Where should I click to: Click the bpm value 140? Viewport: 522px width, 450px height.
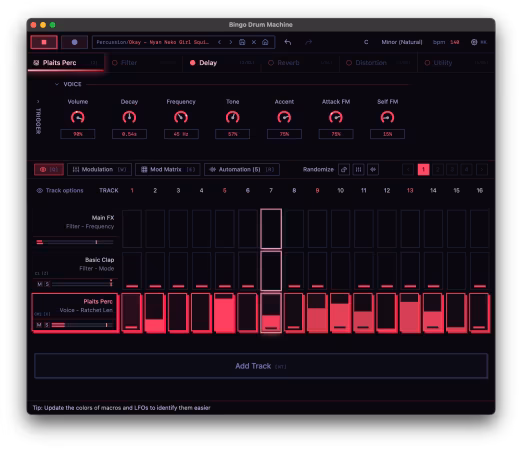point(455,42)
